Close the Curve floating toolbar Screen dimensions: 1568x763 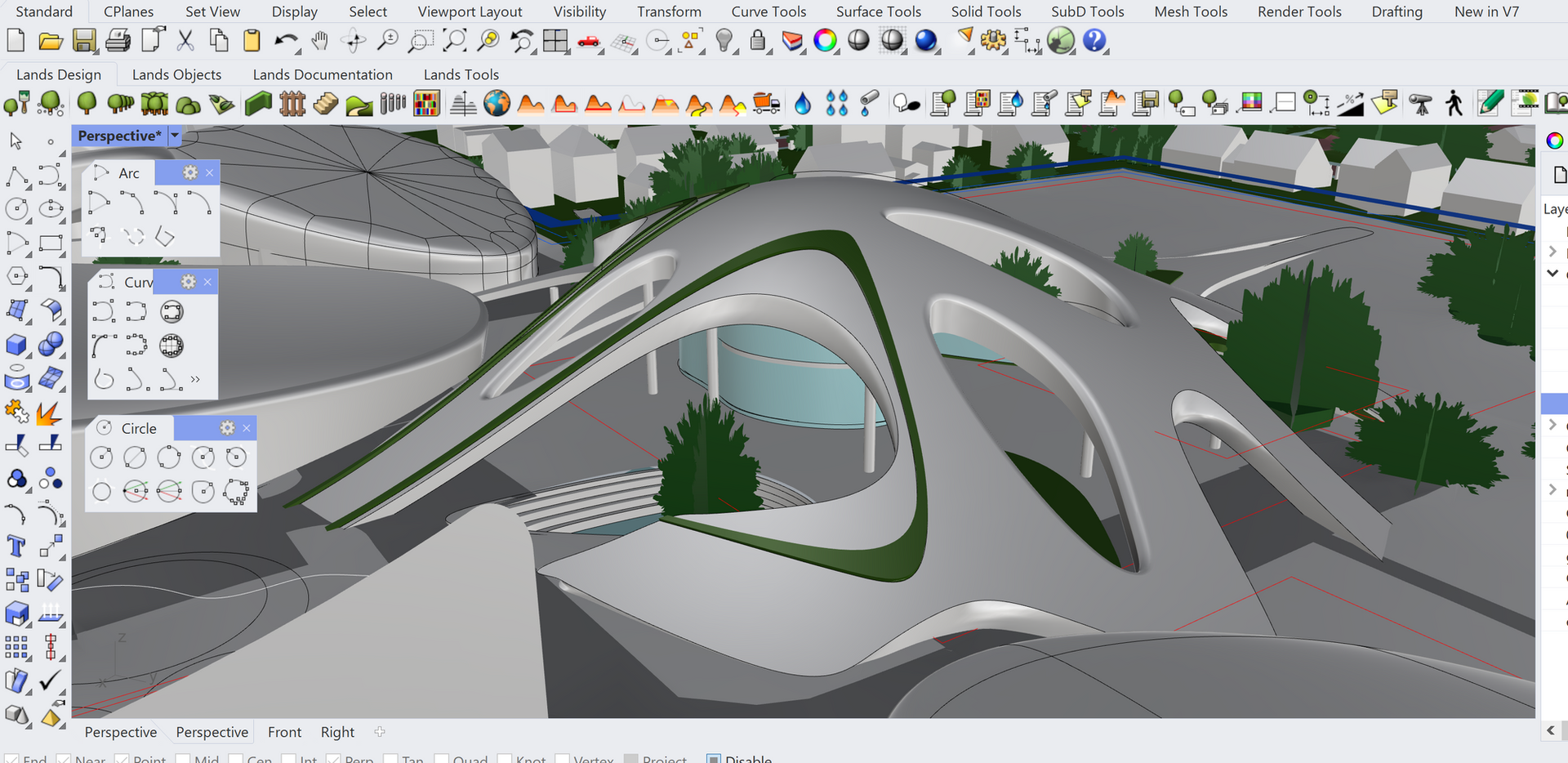207,282
